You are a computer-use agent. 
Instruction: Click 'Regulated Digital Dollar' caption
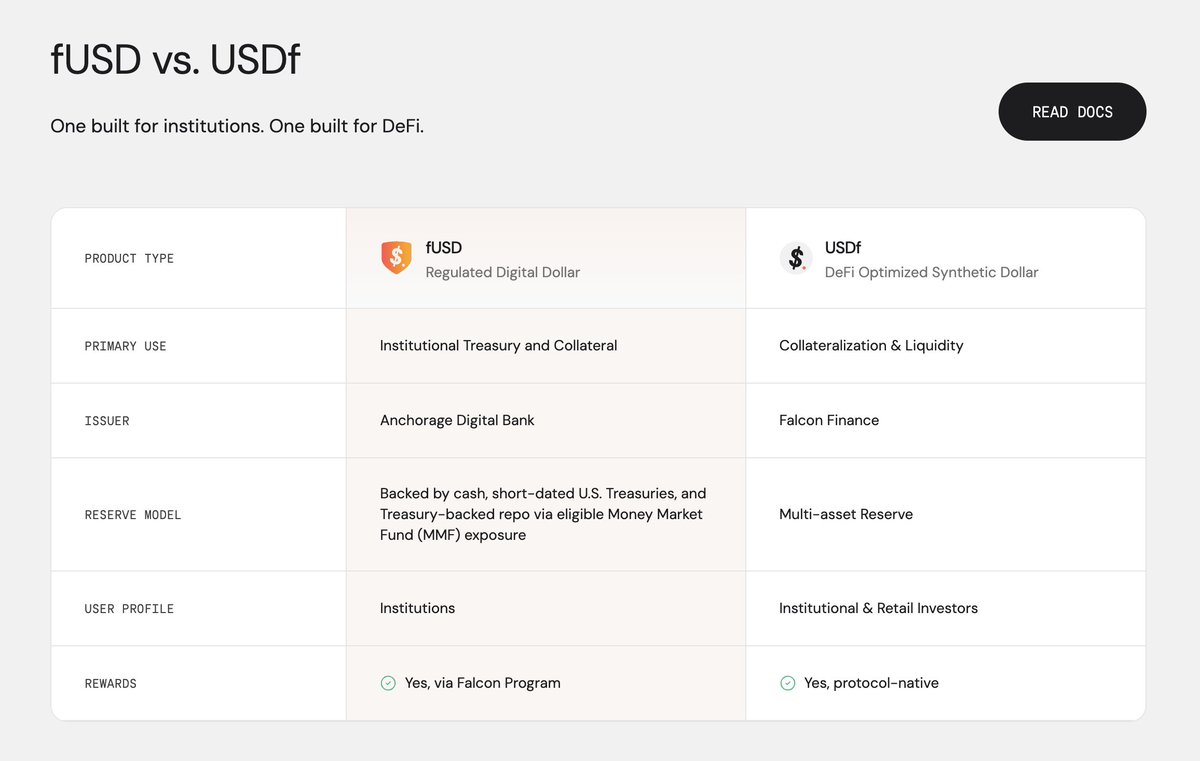[x=503, y=272]
